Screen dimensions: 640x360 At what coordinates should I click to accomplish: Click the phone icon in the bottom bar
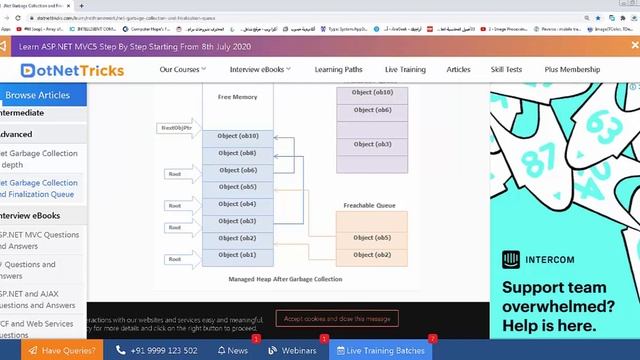tap(120, 350)
